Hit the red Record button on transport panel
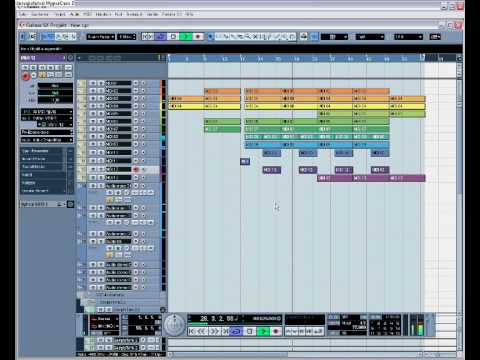480x360 pixels. tap(276, 331)
